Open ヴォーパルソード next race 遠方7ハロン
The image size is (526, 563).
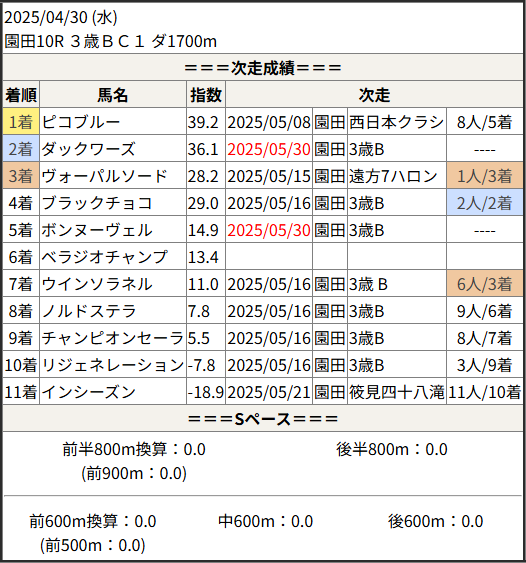click(x=393, y=176)
